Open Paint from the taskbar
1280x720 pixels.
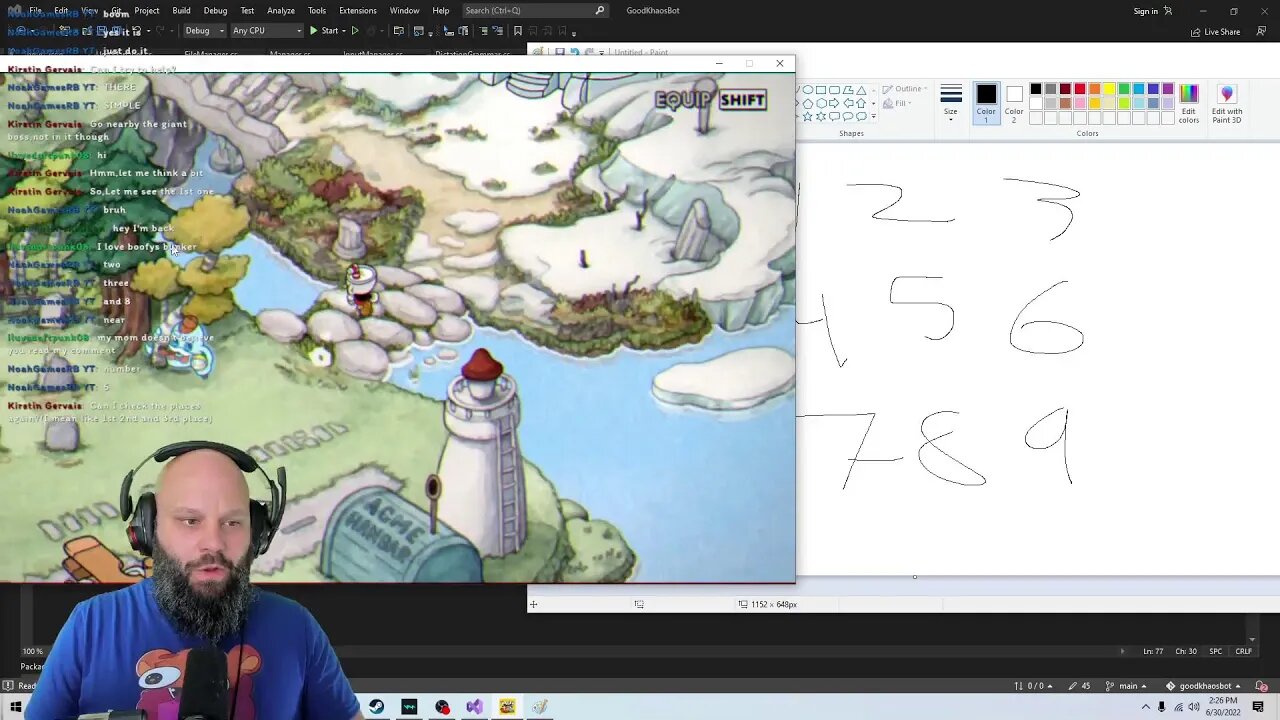540,707
